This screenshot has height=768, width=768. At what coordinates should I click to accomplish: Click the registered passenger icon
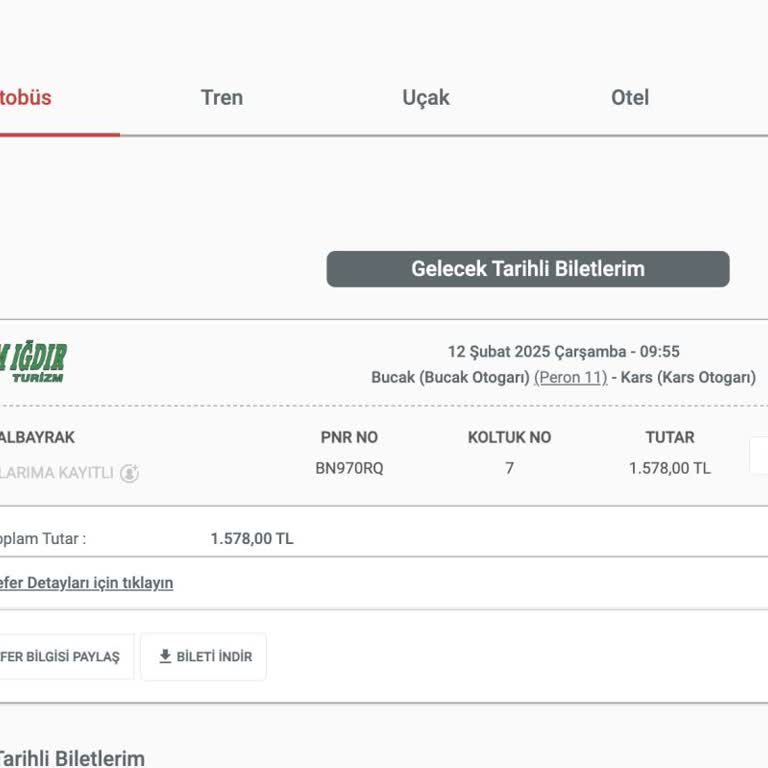click(130, 473)
